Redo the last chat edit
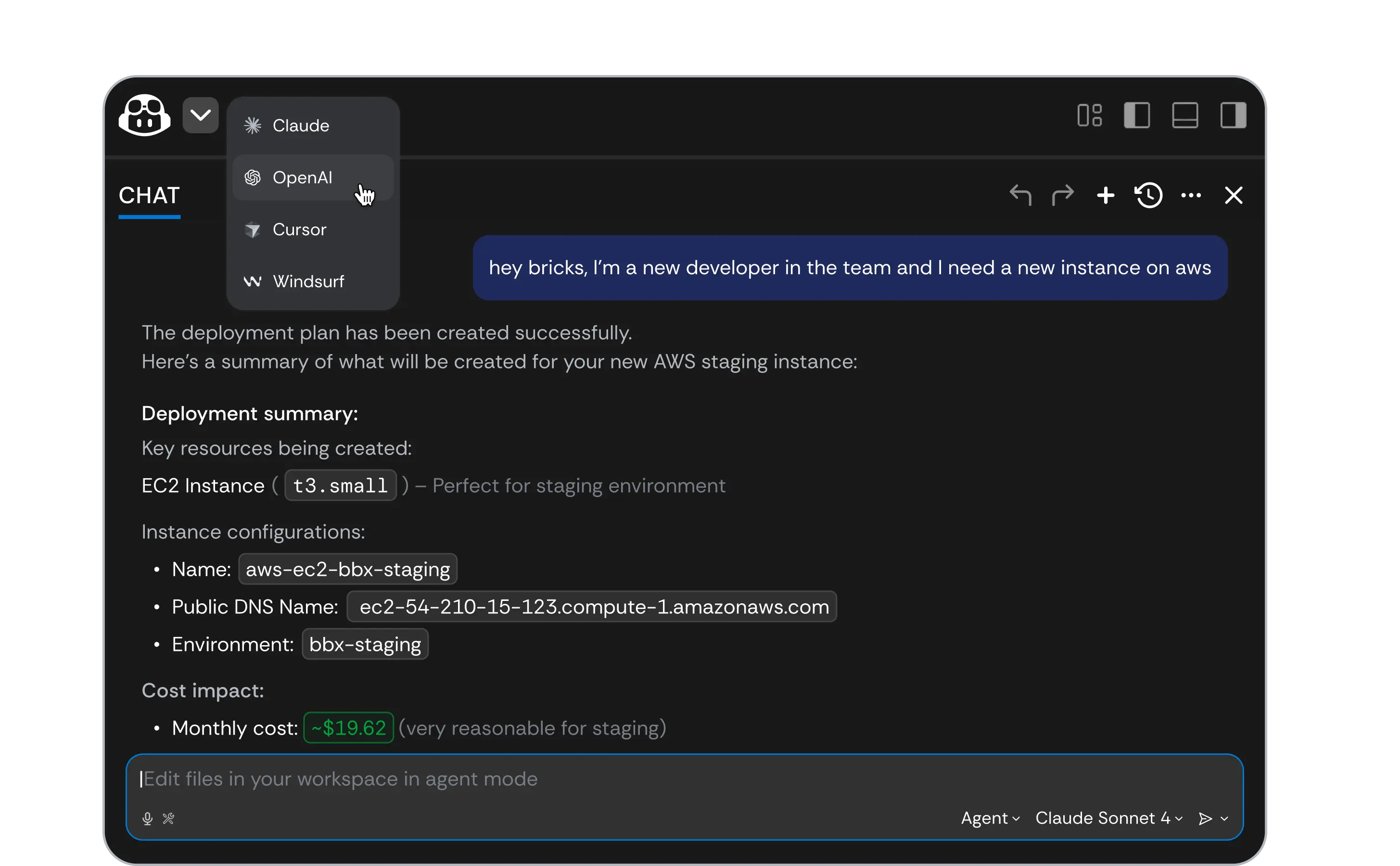This screenshot has width=1400, height=866. [1063, 195]
